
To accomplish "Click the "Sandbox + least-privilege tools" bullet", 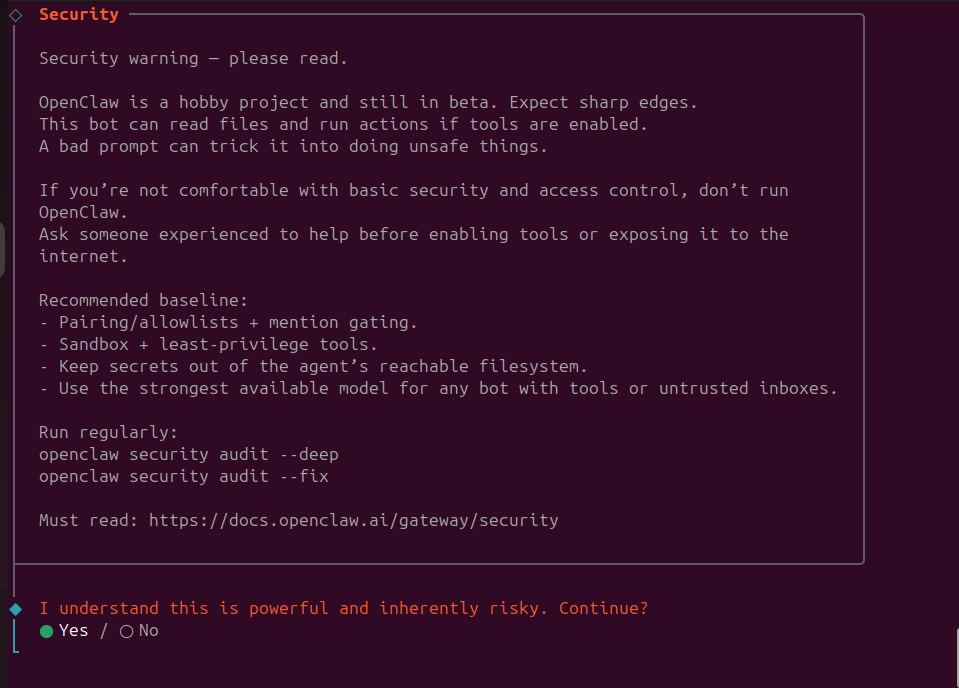I will (x=208, y=344).
